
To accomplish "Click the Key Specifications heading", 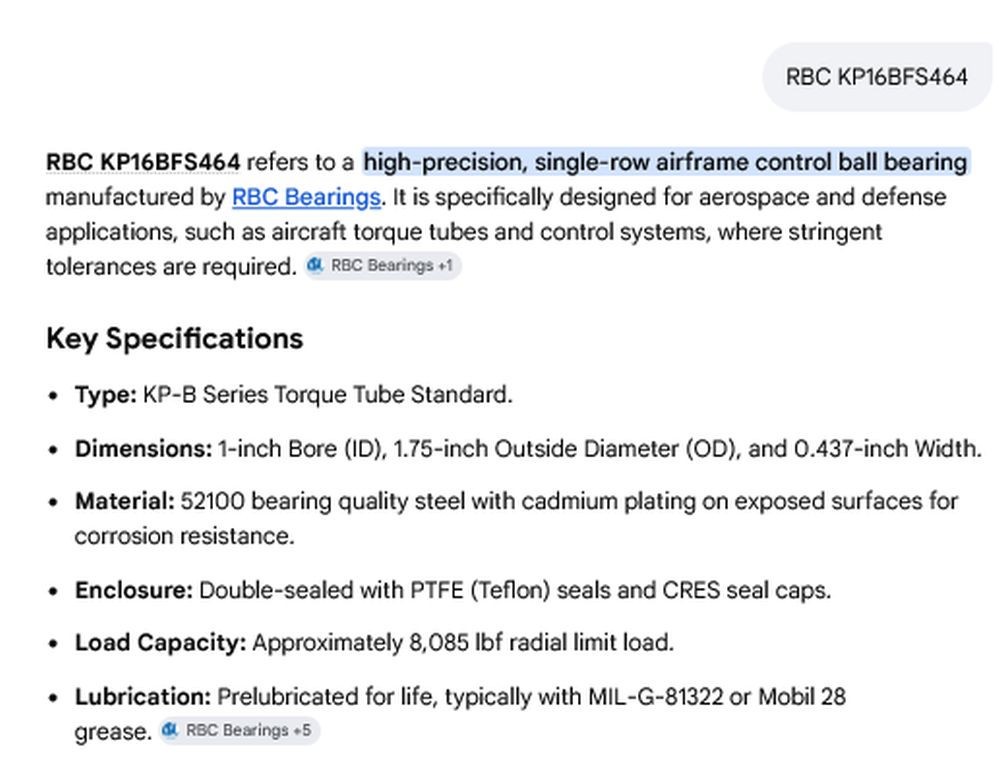I will click(175, 338).
